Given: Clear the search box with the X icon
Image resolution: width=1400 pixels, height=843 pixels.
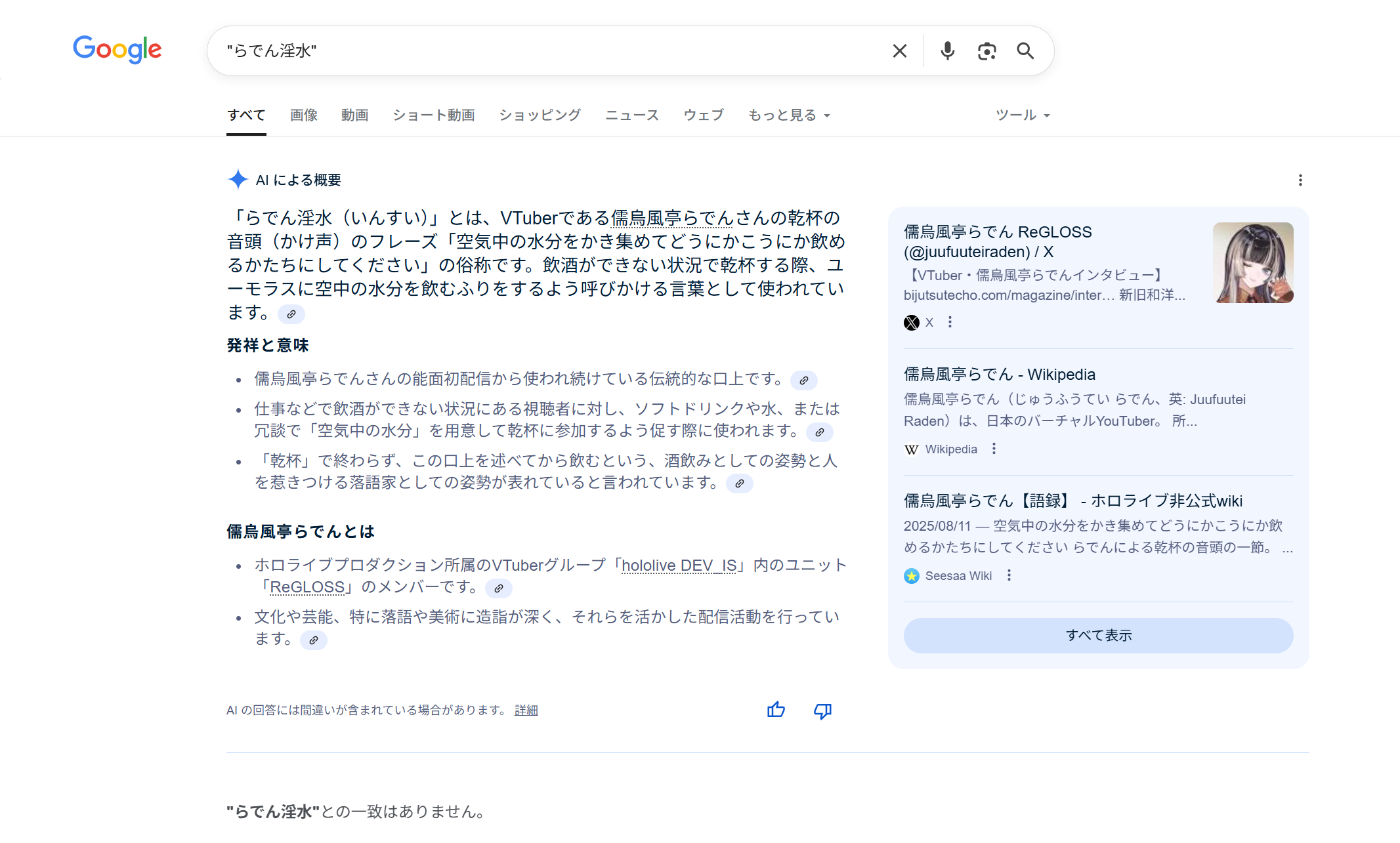Looking at the screenshot, I should 900,51.
